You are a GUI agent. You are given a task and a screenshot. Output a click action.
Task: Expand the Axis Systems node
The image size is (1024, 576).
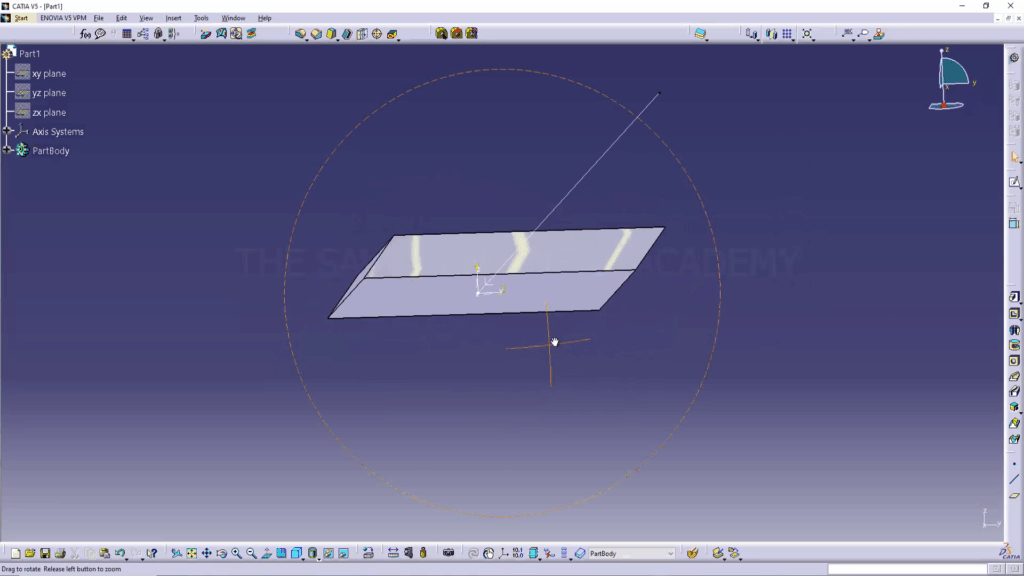click(x=8, y=131)
